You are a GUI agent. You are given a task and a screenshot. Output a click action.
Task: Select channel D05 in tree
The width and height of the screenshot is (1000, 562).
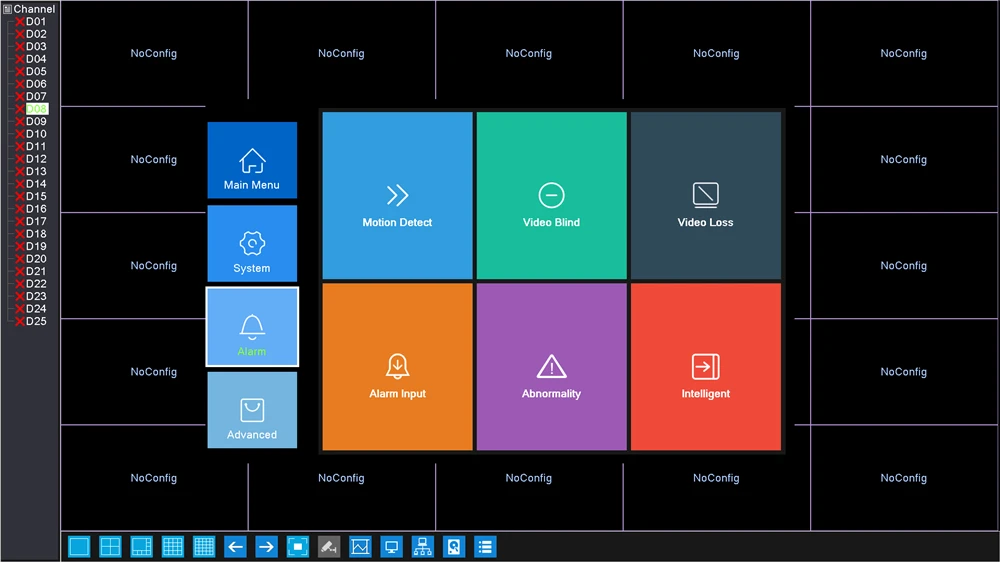click(x=36, y=71)
